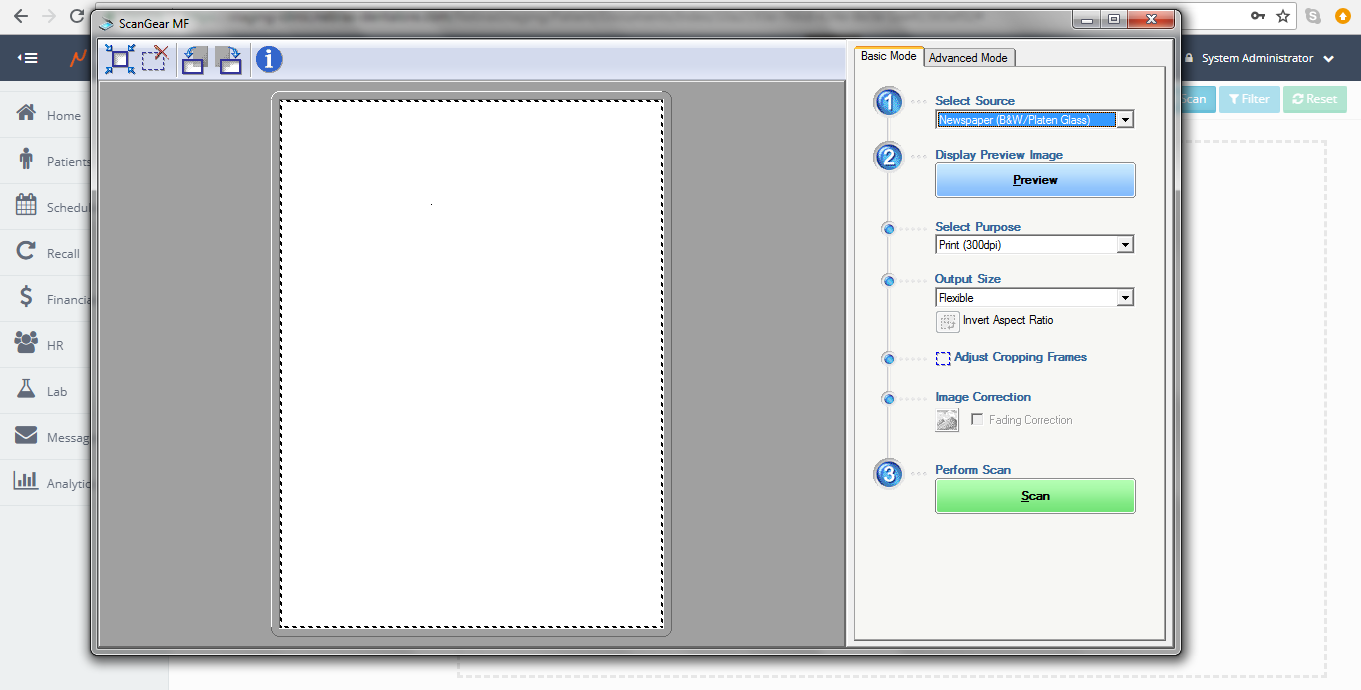
Task: Open Home in the left sidebar
Action: point(63,115)
